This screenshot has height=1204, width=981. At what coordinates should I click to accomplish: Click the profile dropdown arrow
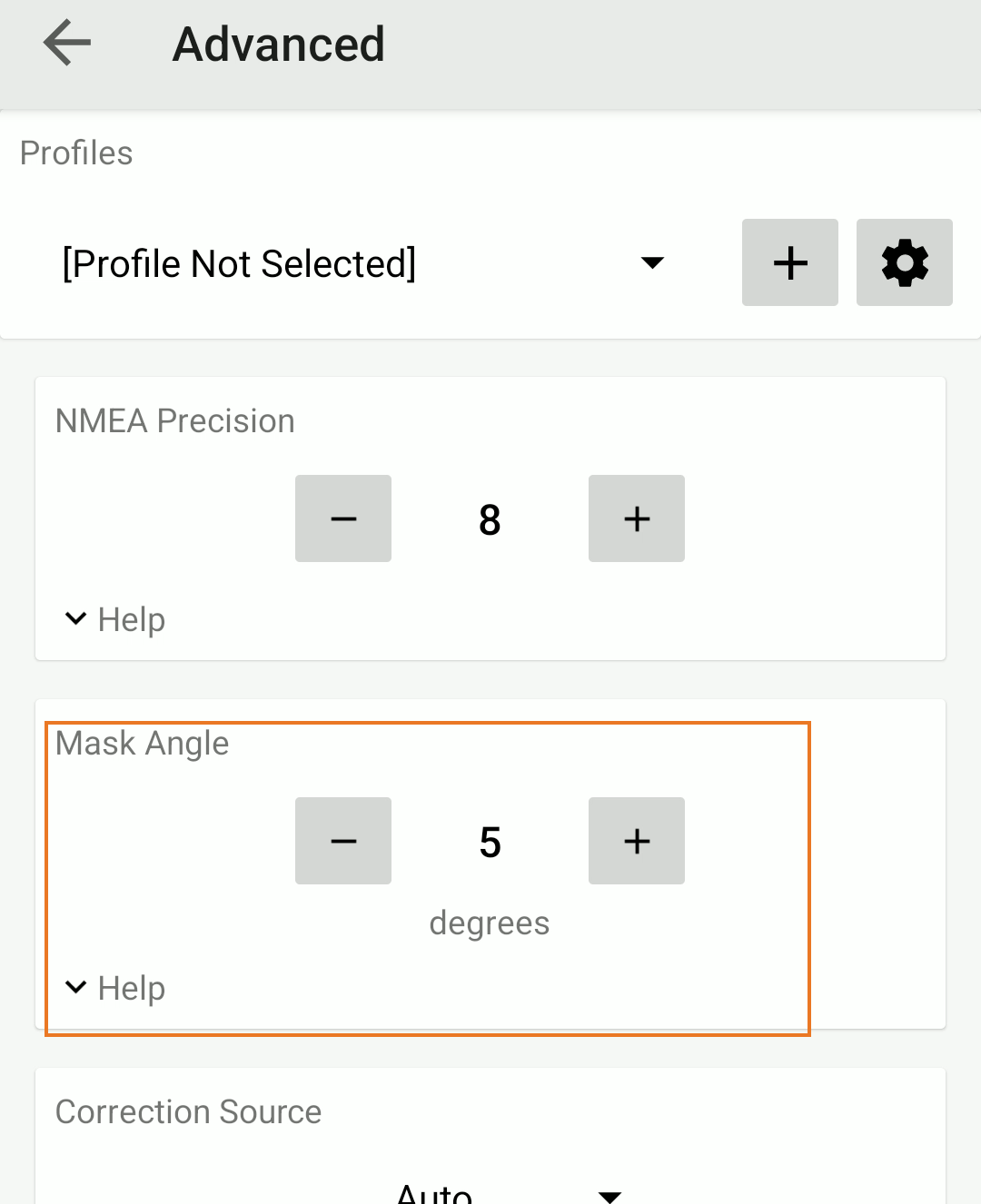tap(652, 263)
